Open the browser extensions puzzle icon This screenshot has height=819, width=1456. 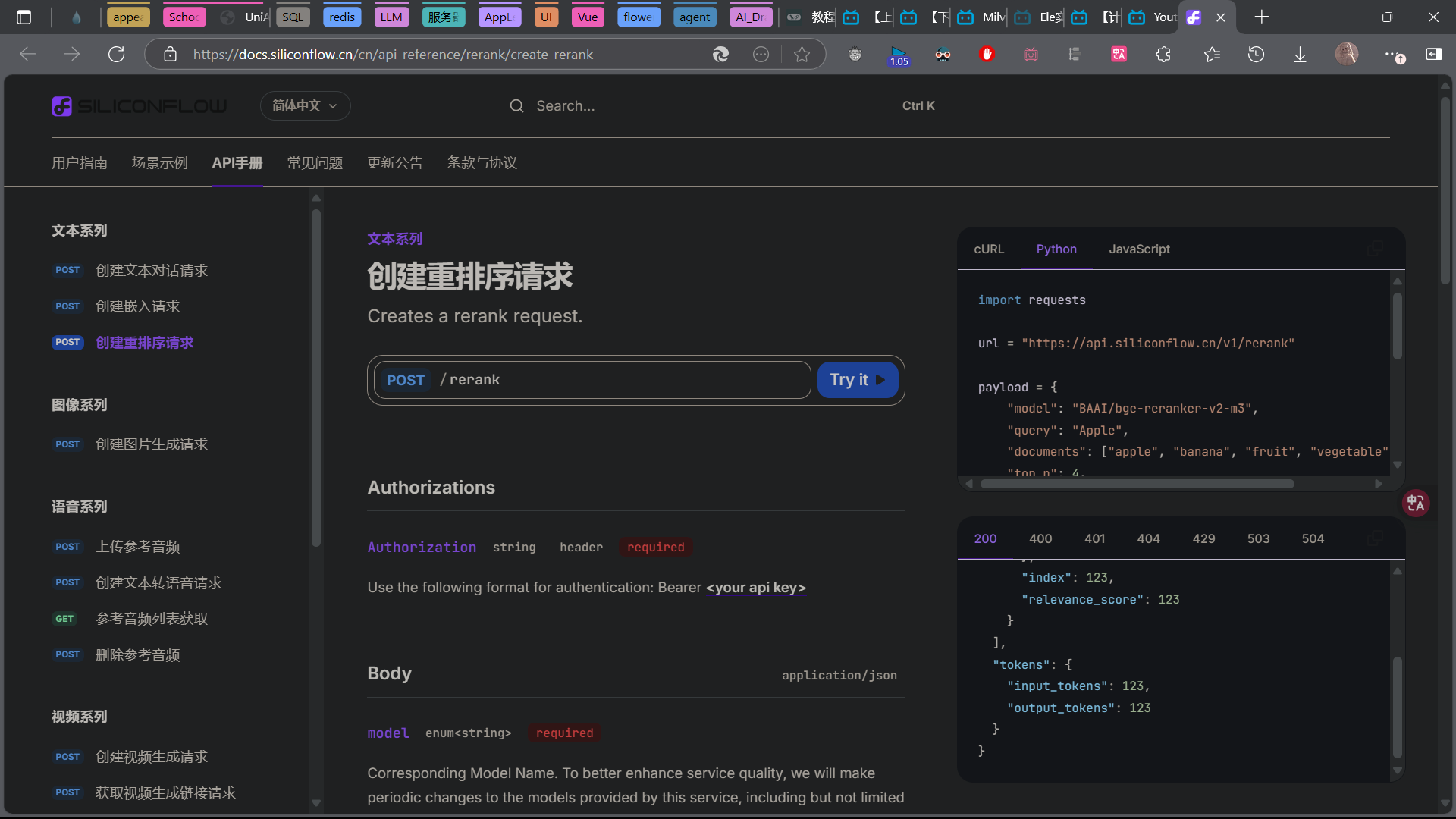[x=1163, y=54]
